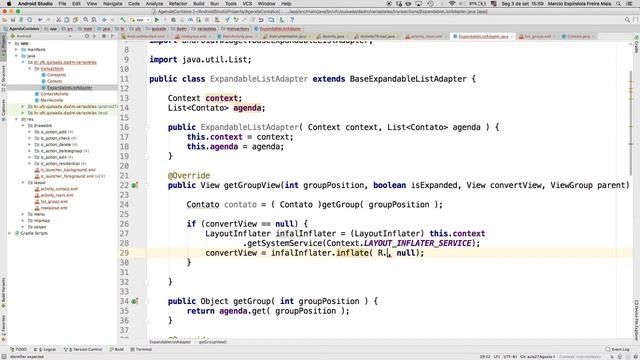Open the File menu
The width and height of the screenshot is (640, 360).
click(62, 4)
